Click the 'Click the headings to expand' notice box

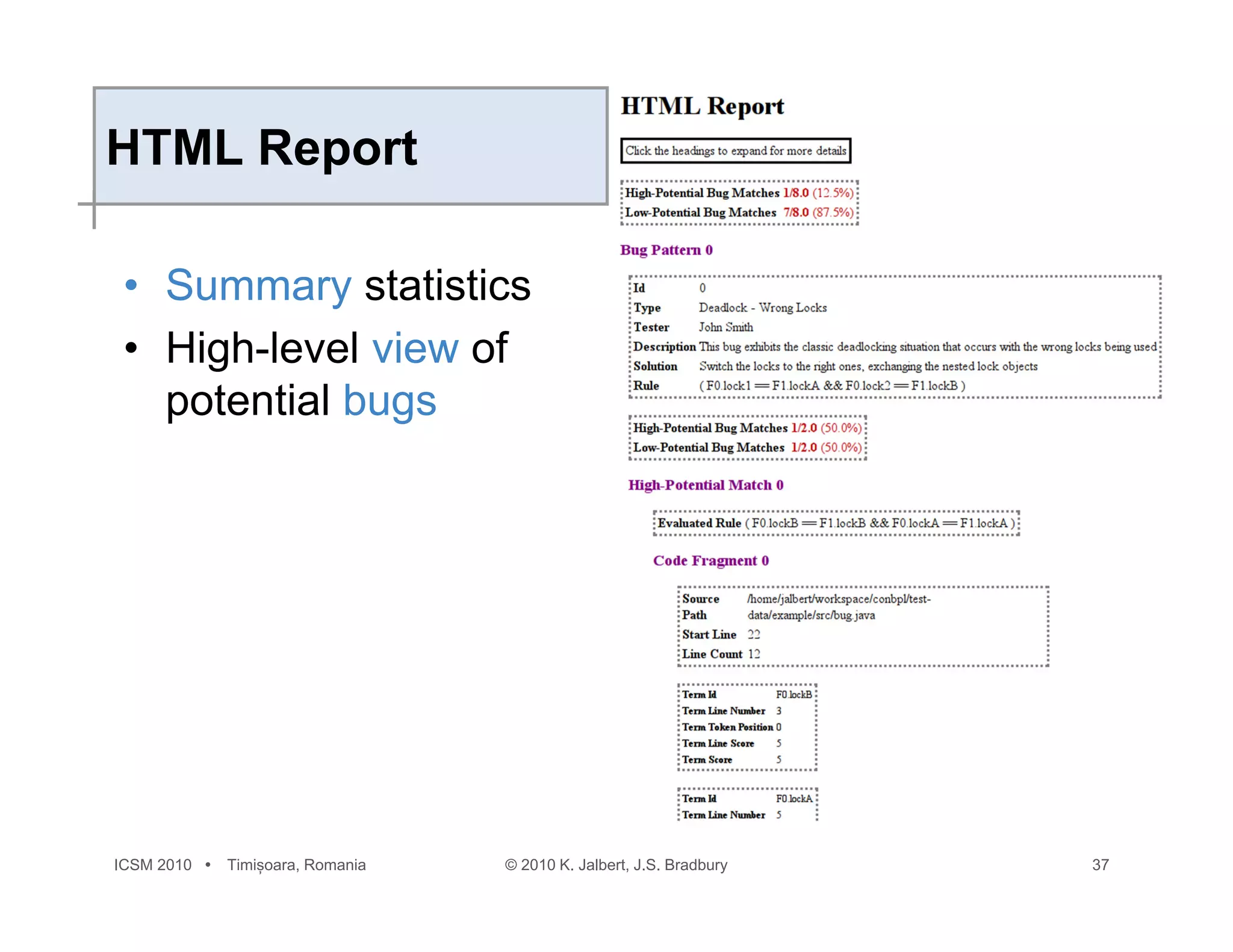pos(736,150)
